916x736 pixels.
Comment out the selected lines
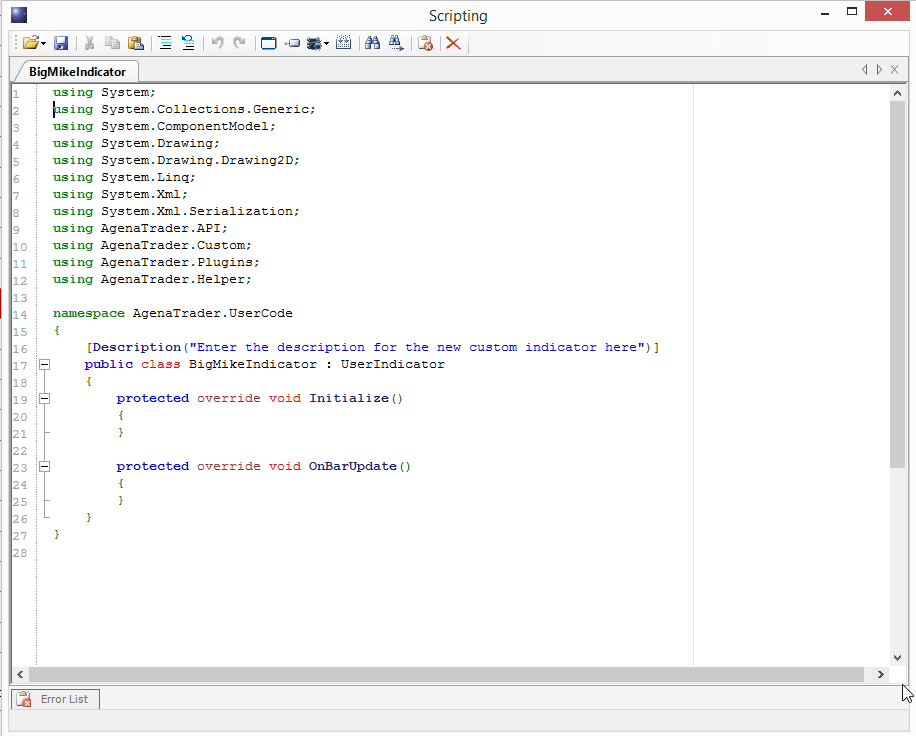pos(165,43)
